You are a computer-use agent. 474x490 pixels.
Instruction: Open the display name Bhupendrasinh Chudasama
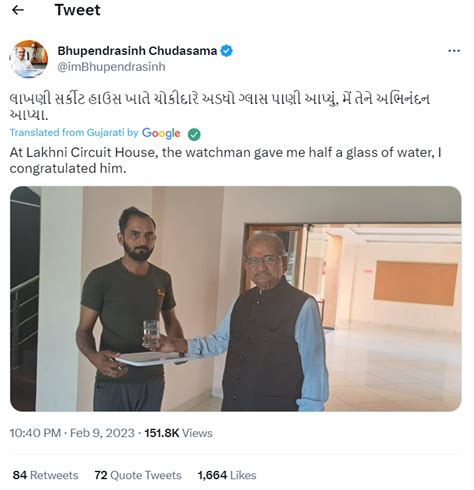(137, 51)
